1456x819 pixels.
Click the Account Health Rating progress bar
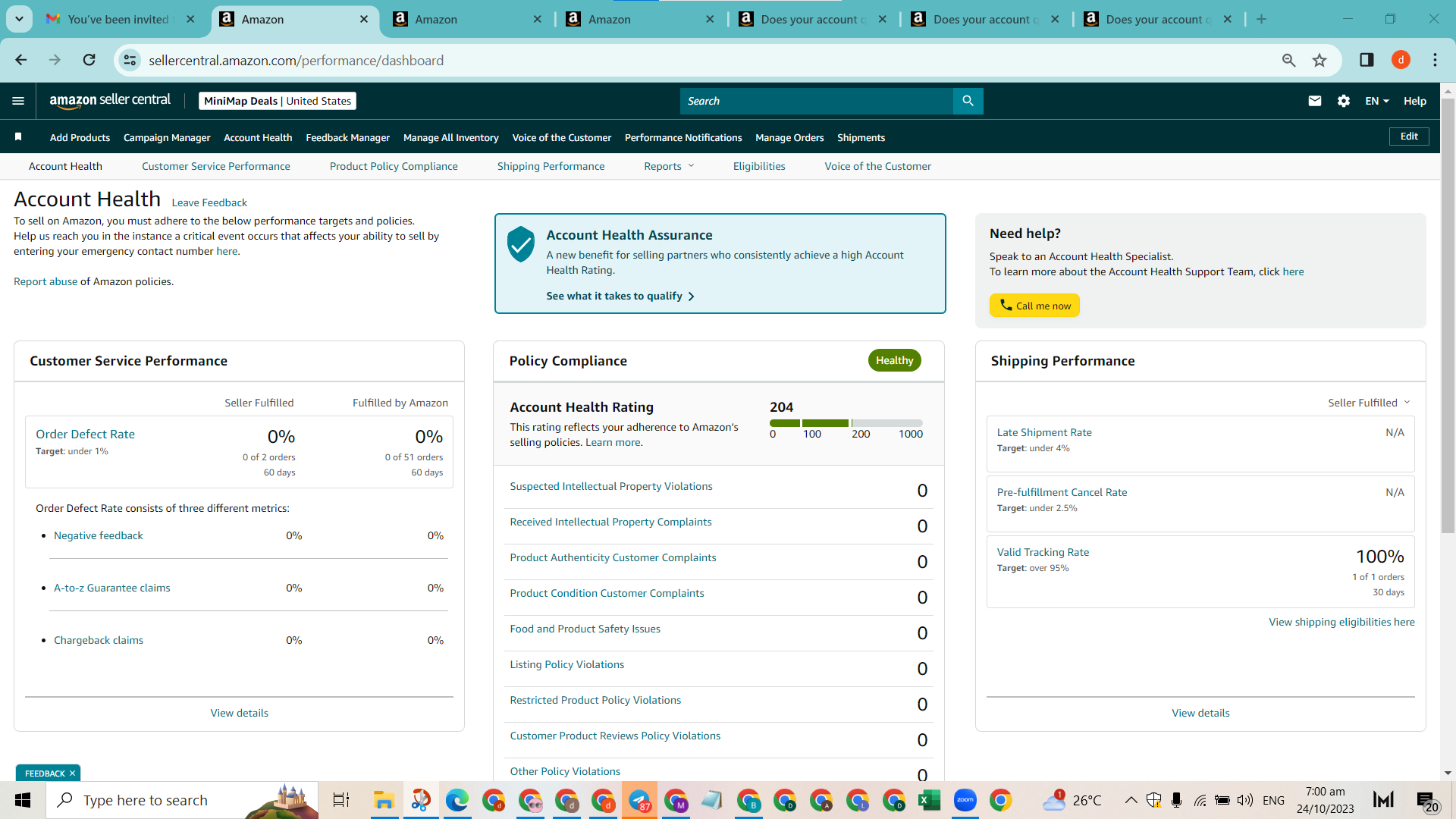tap(846, 423)
